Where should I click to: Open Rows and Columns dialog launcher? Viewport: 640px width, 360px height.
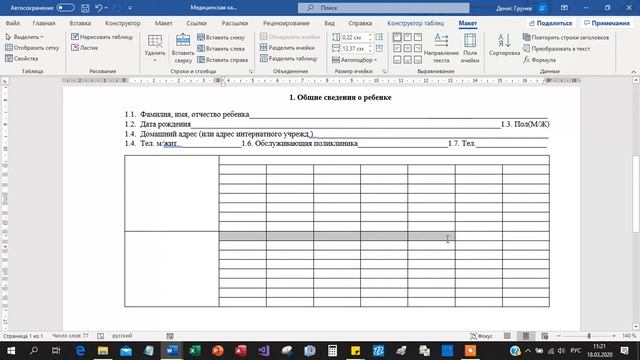(251, 71)
